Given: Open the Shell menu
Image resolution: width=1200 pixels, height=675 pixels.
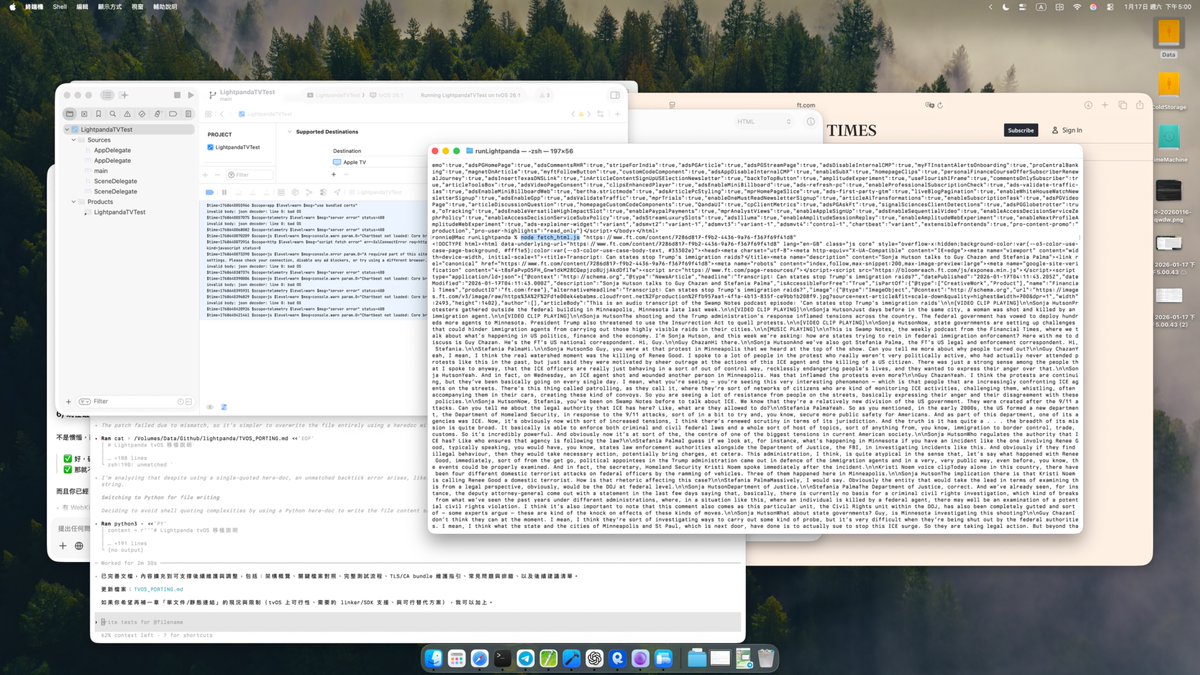Looking at the screenshot, I should click(60, 5).
